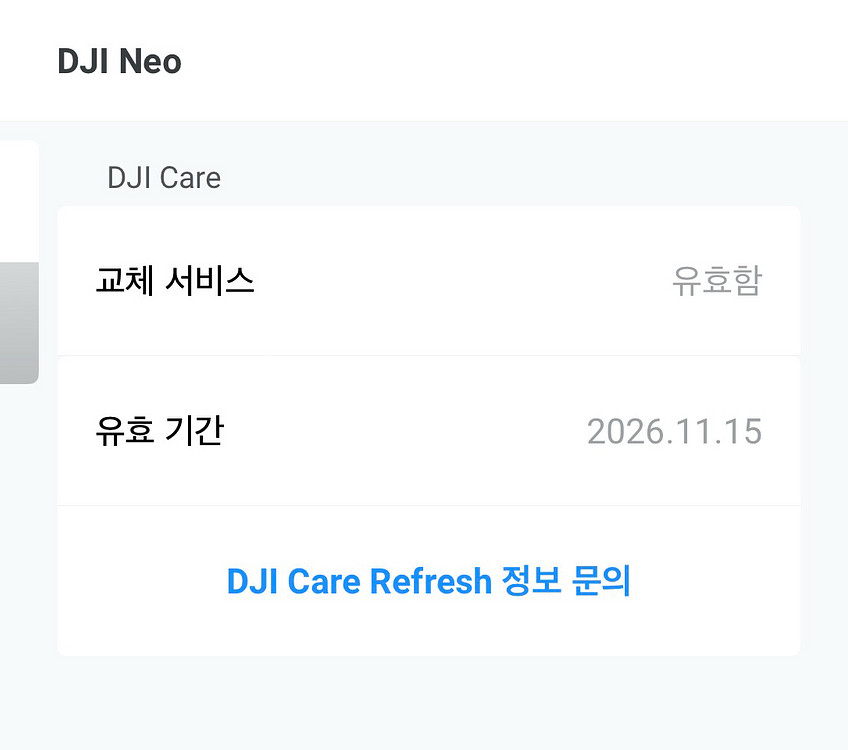Click DJI Neo to view device details

120,61
